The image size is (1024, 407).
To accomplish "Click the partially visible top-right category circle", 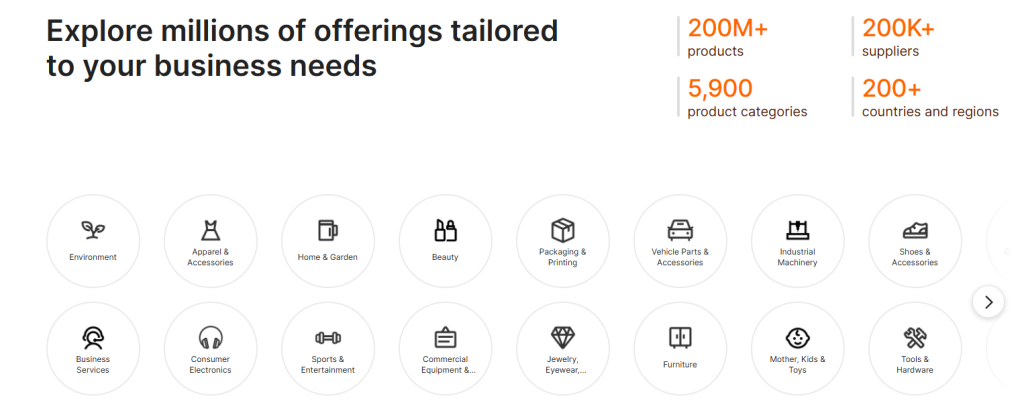I will [x=1004, y=241].
